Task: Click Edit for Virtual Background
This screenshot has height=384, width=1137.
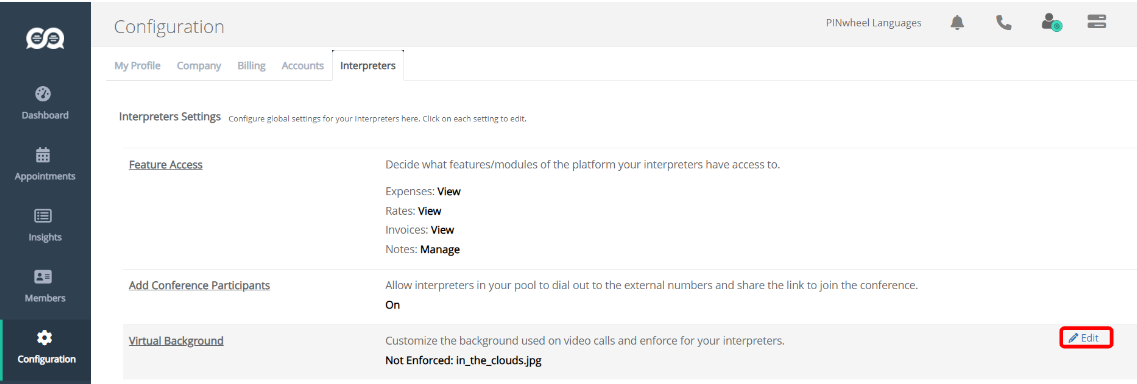Action: point(1085,338)
